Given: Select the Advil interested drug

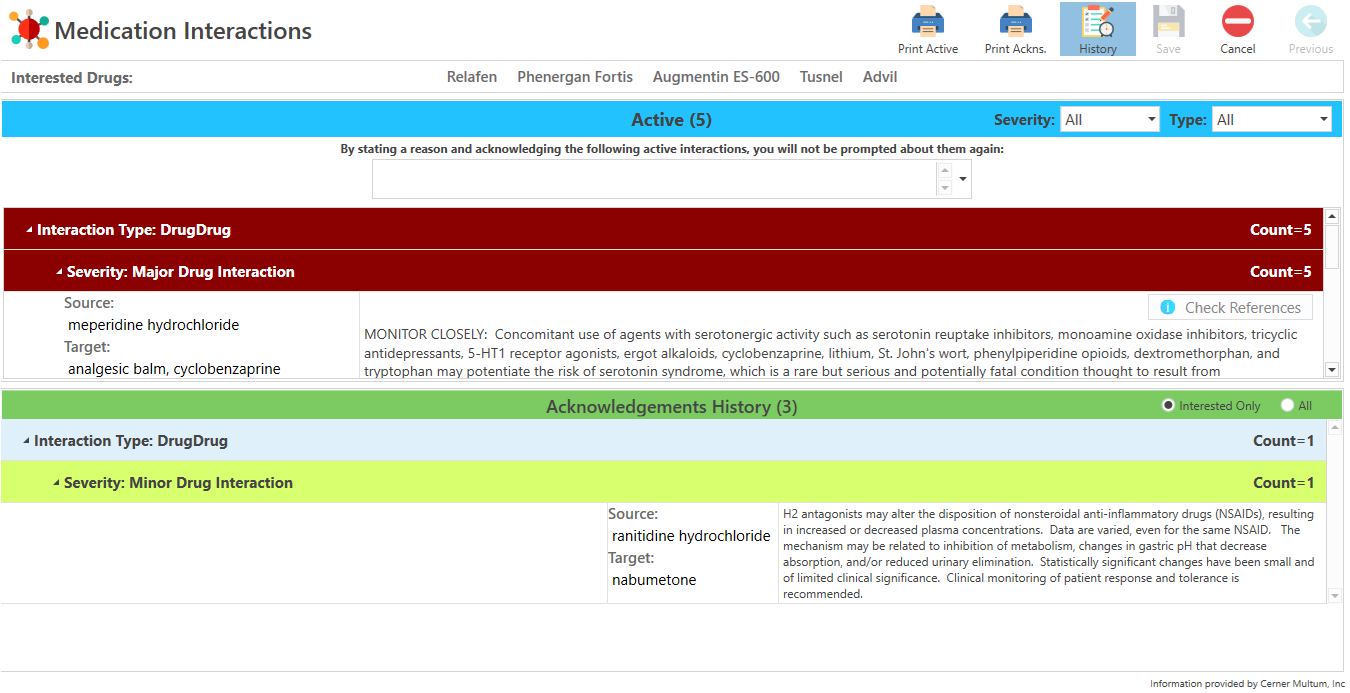Looking at the screenshot, I should (880, 77).
